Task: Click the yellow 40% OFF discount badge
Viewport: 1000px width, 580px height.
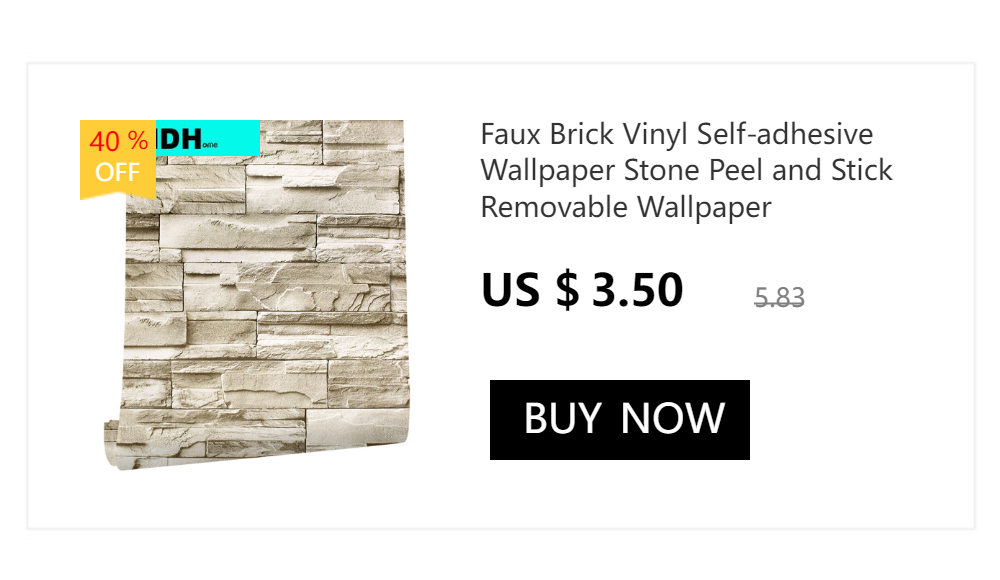Action: (x=118, y=160)
